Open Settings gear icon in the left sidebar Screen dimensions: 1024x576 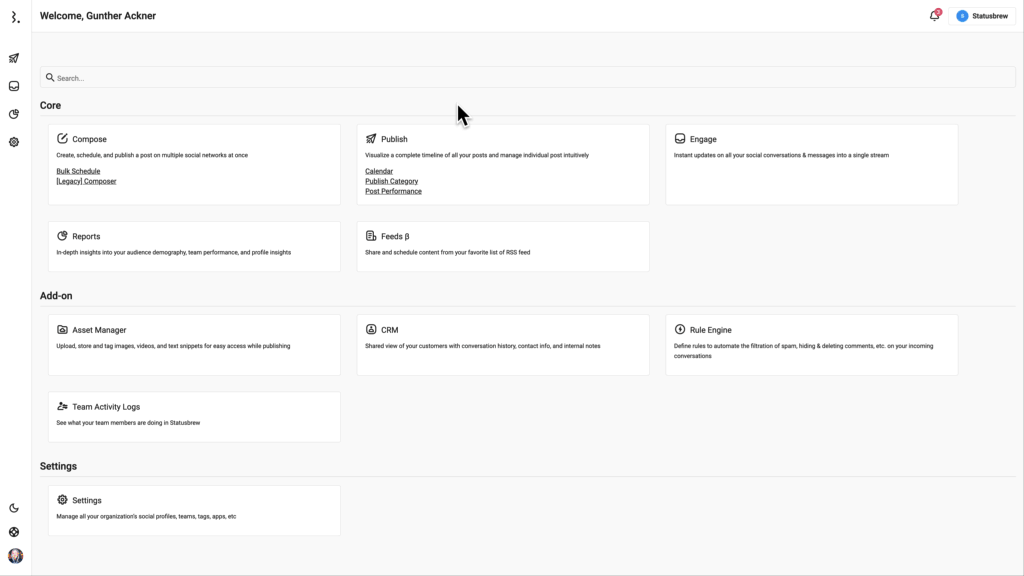14,142
